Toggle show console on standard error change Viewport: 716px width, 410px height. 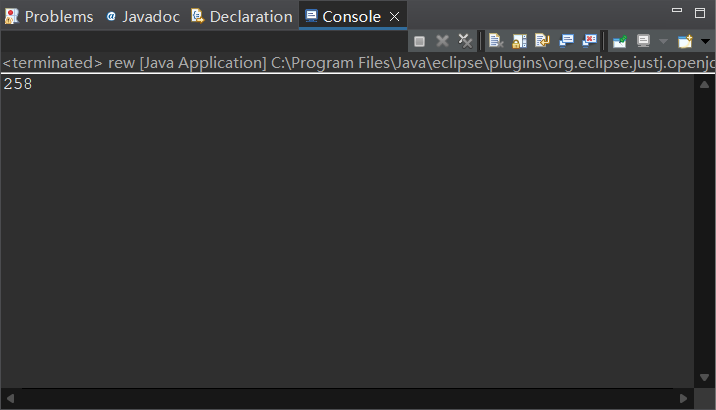(590, 41)
